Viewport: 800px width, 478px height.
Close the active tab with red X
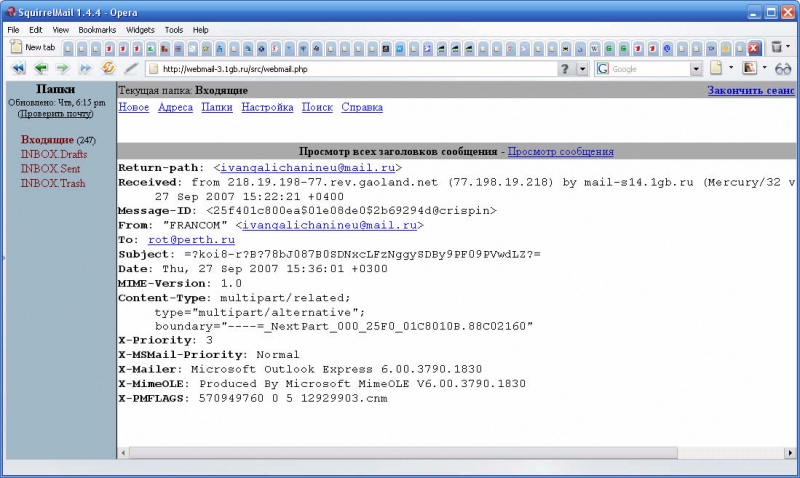coord(753,47)
